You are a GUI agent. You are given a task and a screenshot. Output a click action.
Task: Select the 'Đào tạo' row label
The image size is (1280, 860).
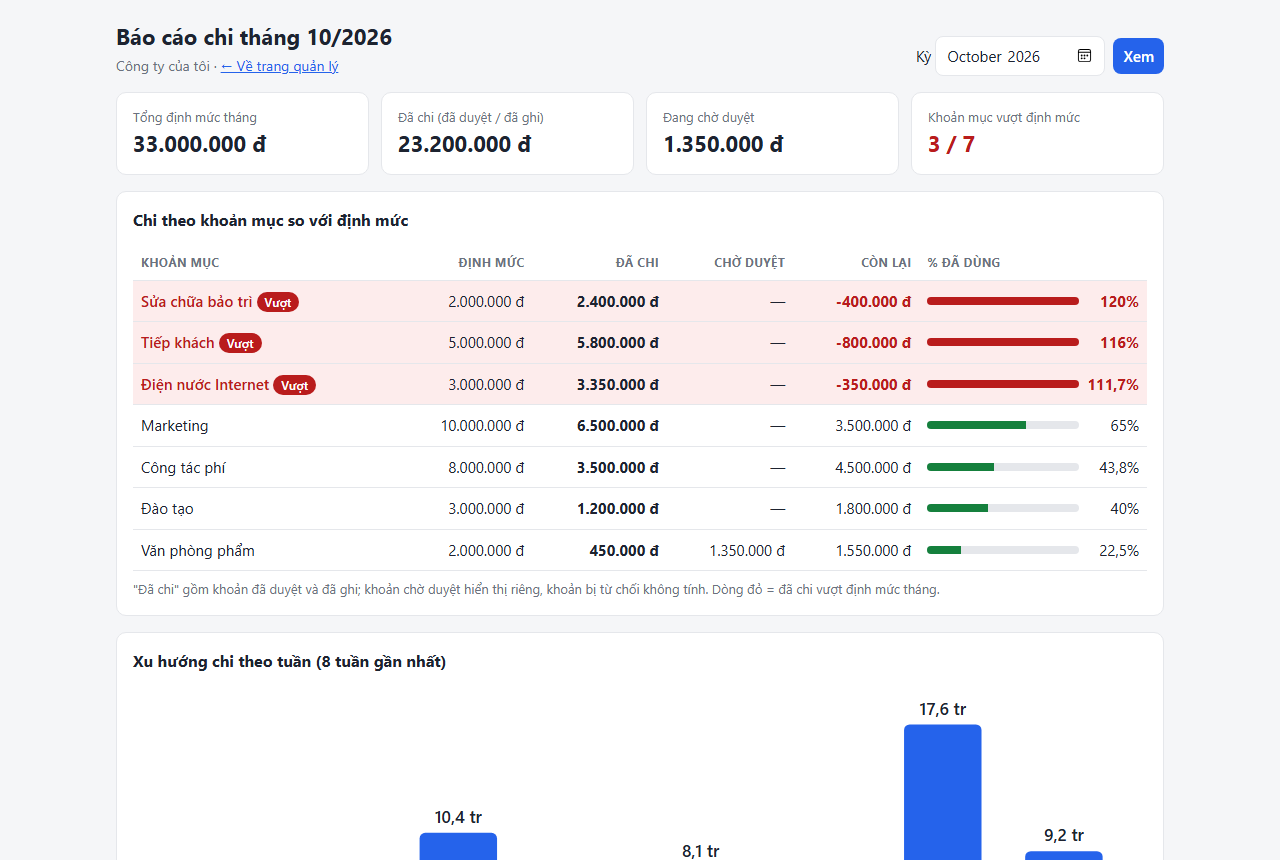[167, 509]
